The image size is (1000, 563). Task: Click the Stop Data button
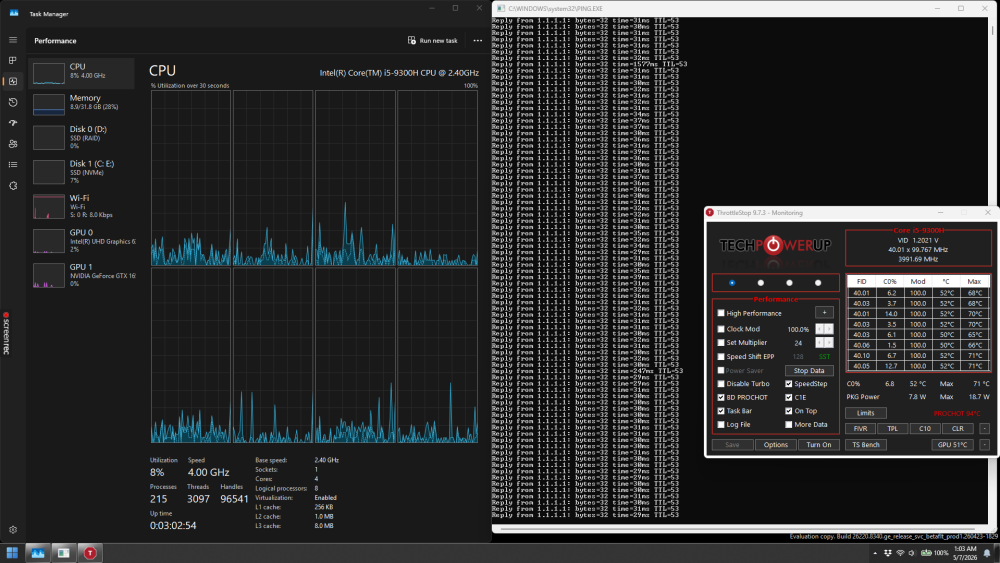click(809, 370)
